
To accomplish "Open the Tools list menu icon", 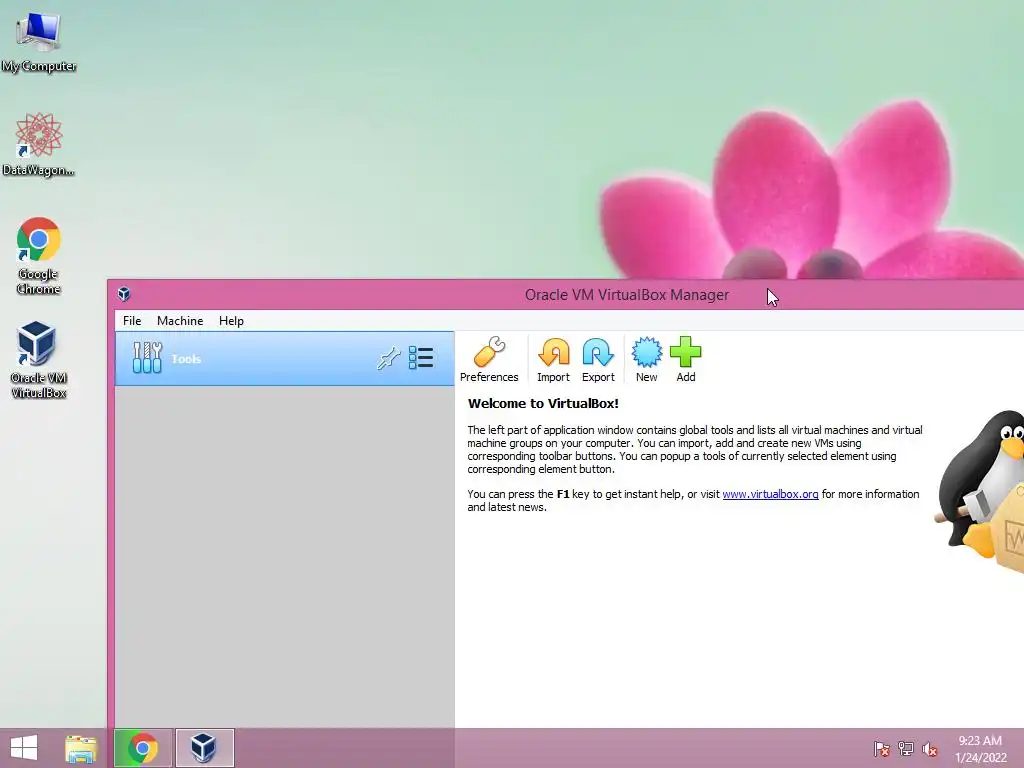I will coord(421,358).
